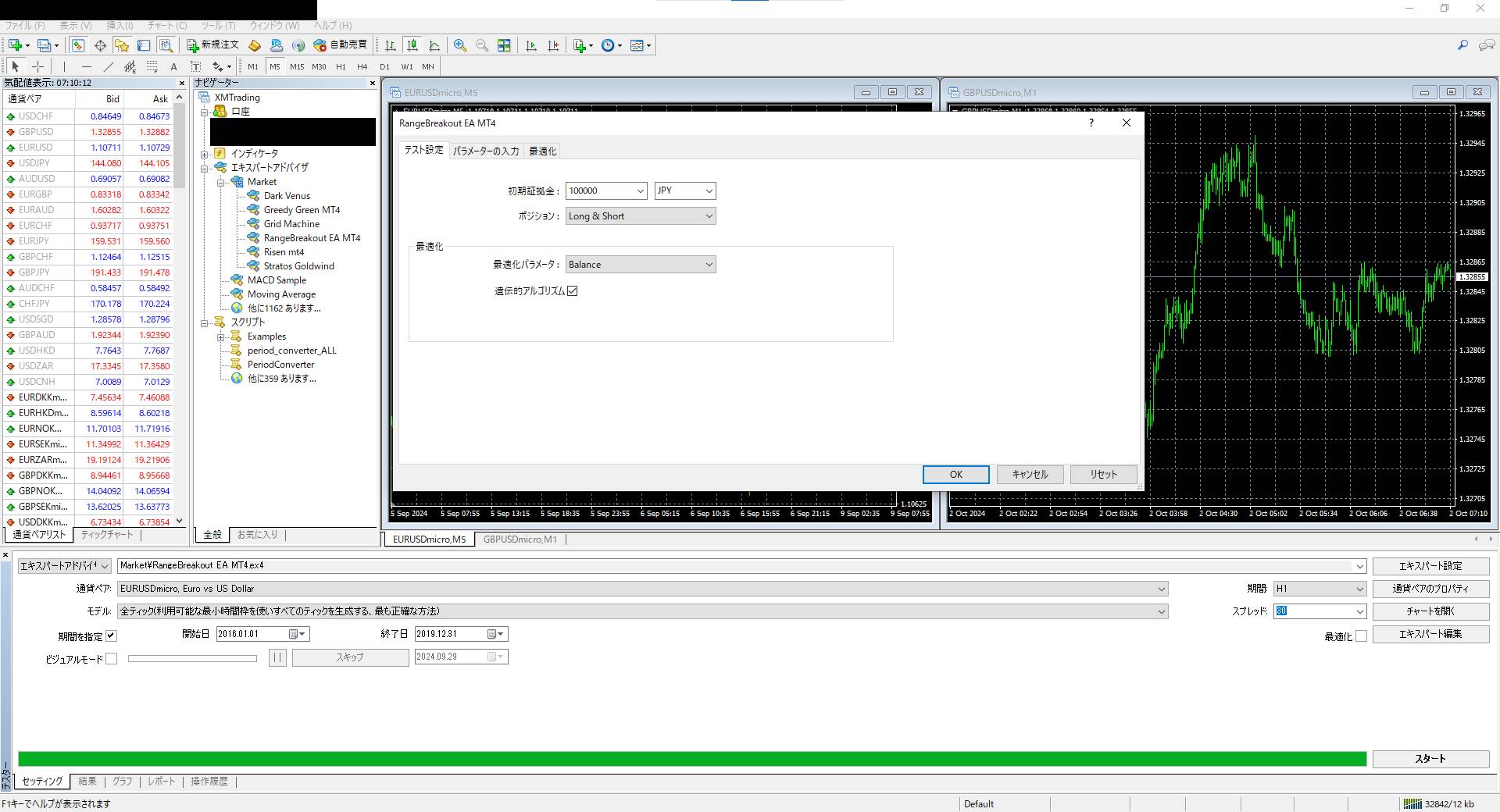Click the エキスパート設定 button
Image resolution: width=1500 pixels, height=812 pixels.
[1430, 566]
